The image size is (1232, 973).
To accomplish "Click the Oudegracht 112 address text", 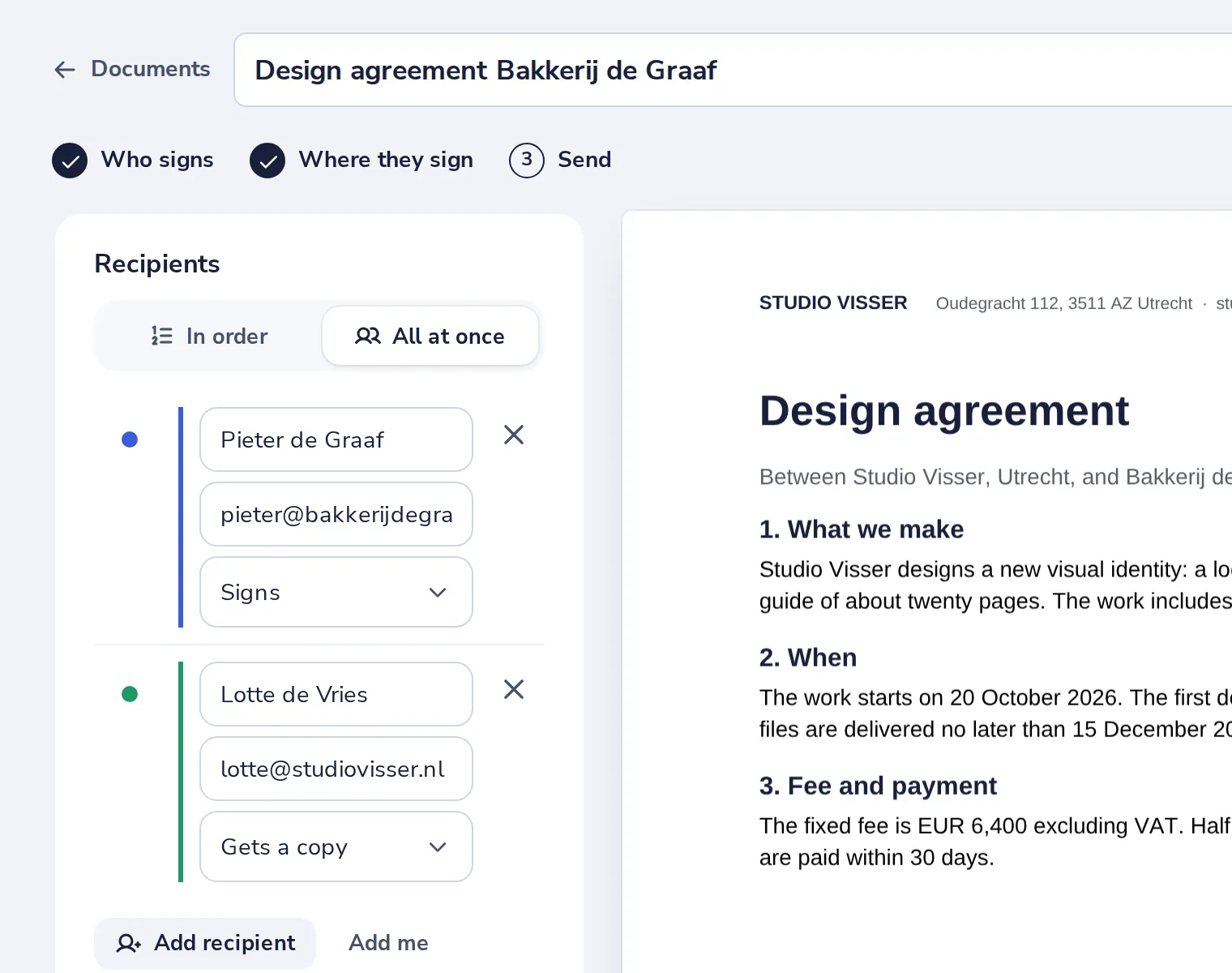I will 1064,303.
